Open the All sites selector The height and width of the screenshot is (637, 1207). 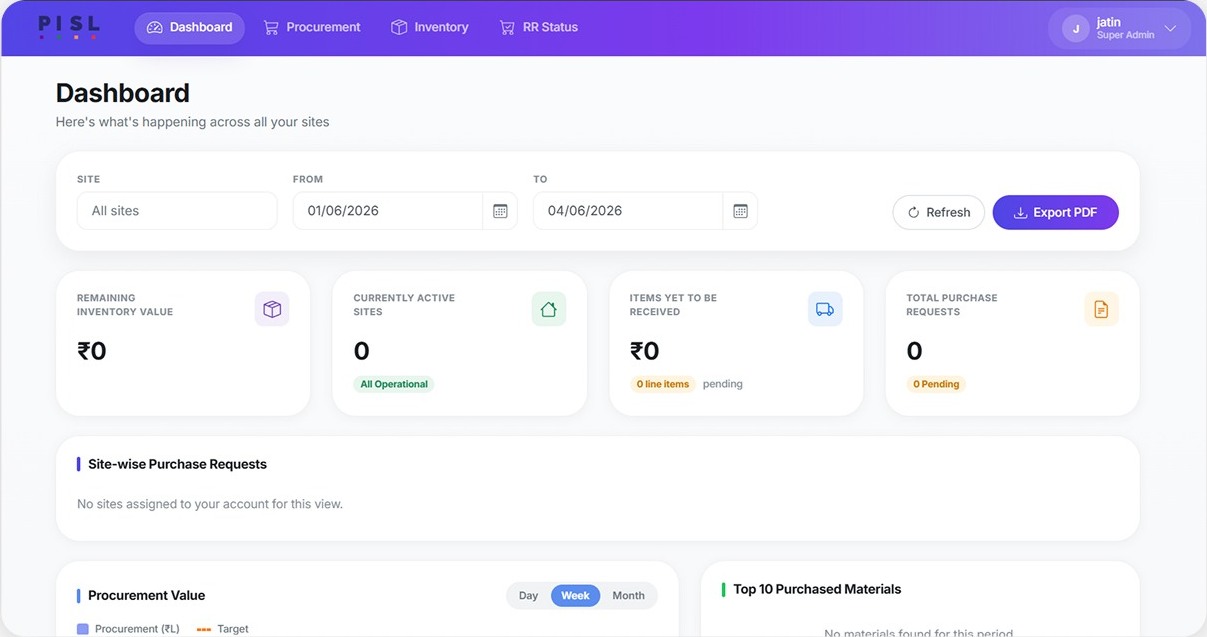177,211
